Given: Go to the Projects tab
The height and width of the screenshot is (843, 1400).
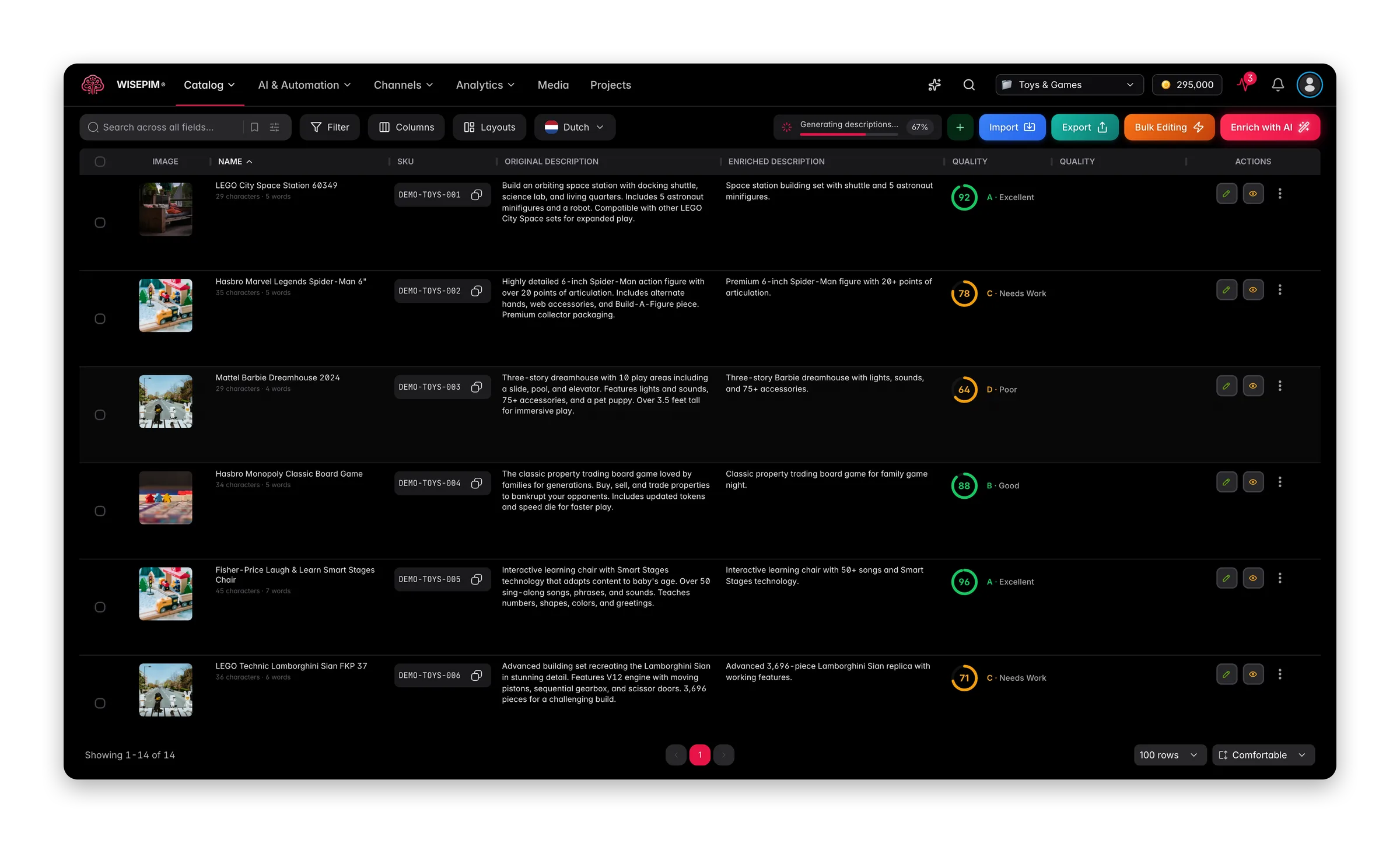Looking at the screenshot, I should pyautogui.click(x=610, y=85).
